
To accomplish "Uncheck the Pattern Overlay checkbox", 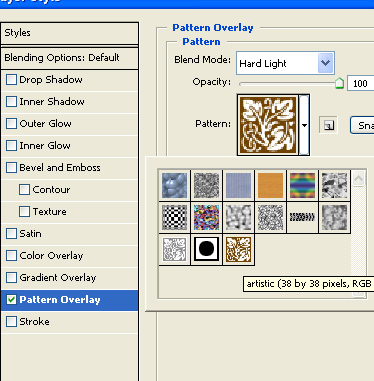I will point(11,300).
